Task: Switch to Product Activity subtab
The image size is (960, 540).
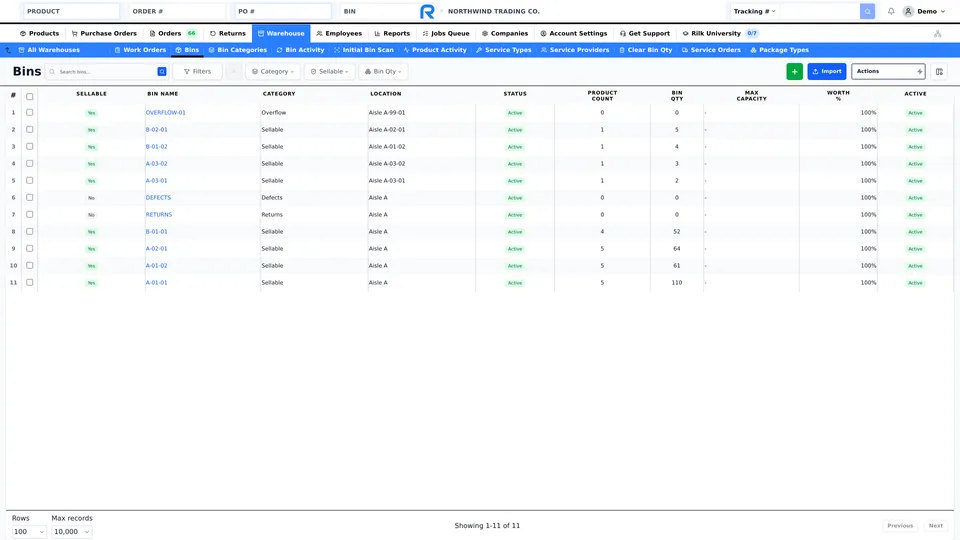Action: tap(435, 50)
